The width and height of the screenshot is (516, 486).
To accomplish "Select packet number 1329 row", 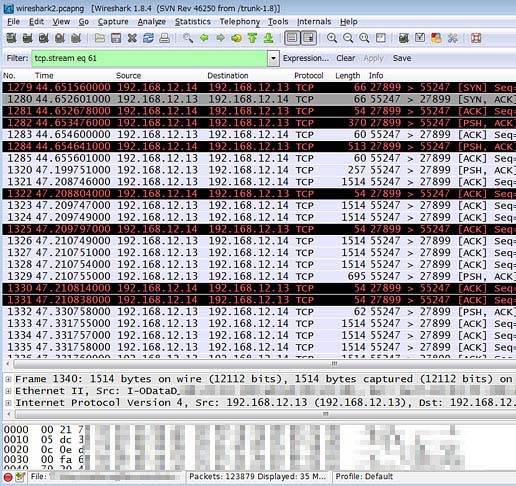I will [259, 277].
